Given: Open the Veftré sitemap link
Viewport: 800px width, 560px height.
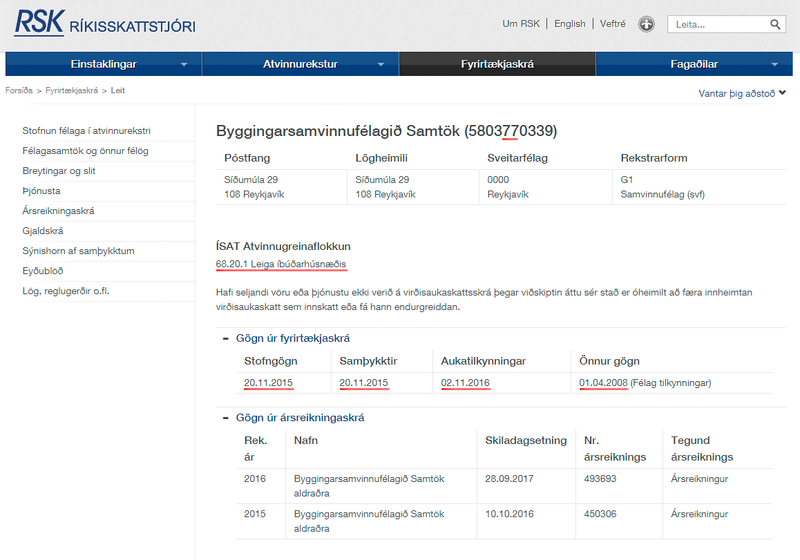Looking at the screenshot, I should pyautogui.click(x=612, y=24).
